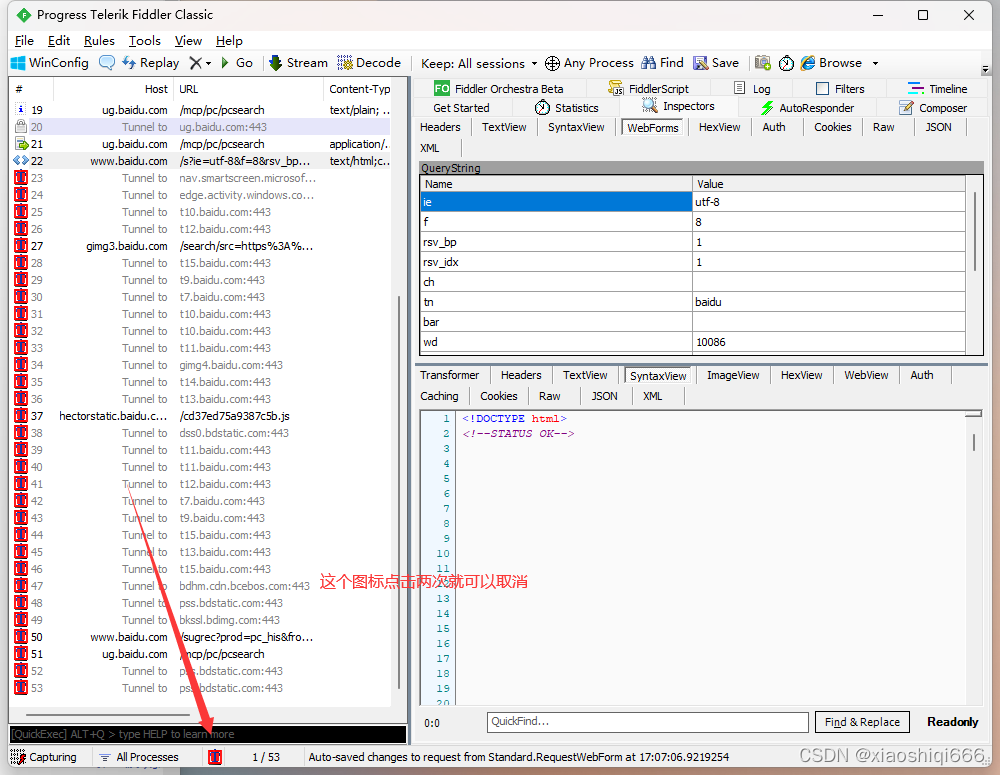
Task: Select session 19 ug.baidu.com row
Action: click(x=202, y=110)
